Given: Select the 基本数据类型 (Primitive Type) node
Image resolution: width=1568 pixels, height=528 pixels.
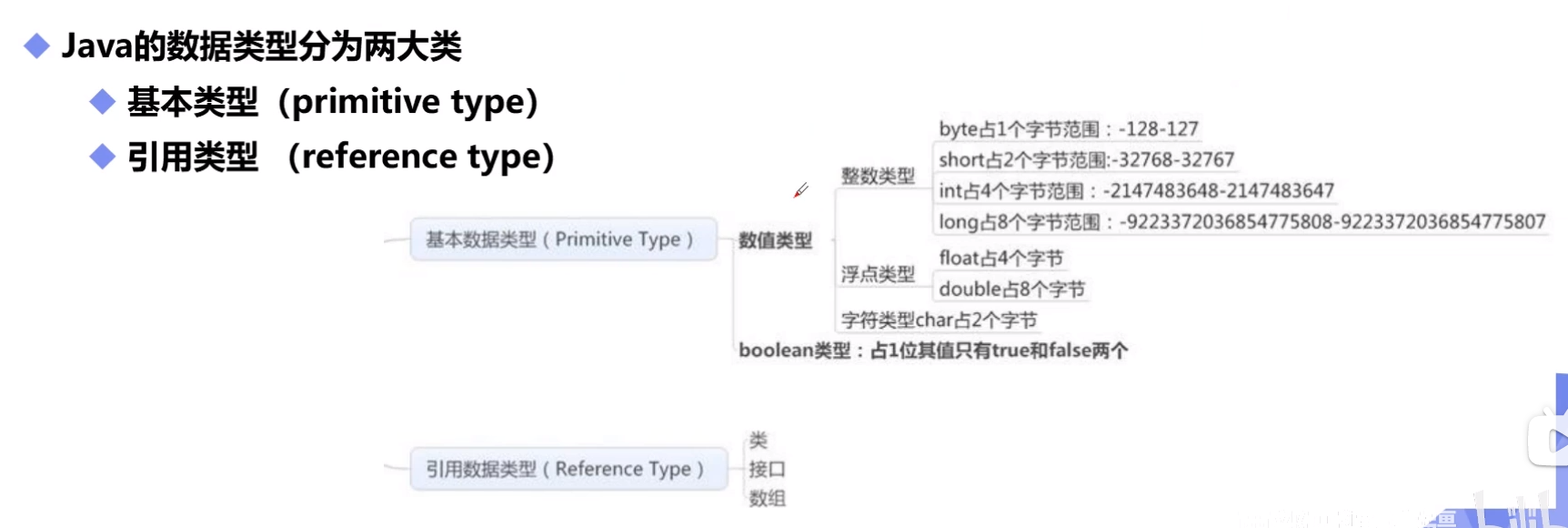Looking at the screenshot, I should pyautogui.click(x=564, y=239).
